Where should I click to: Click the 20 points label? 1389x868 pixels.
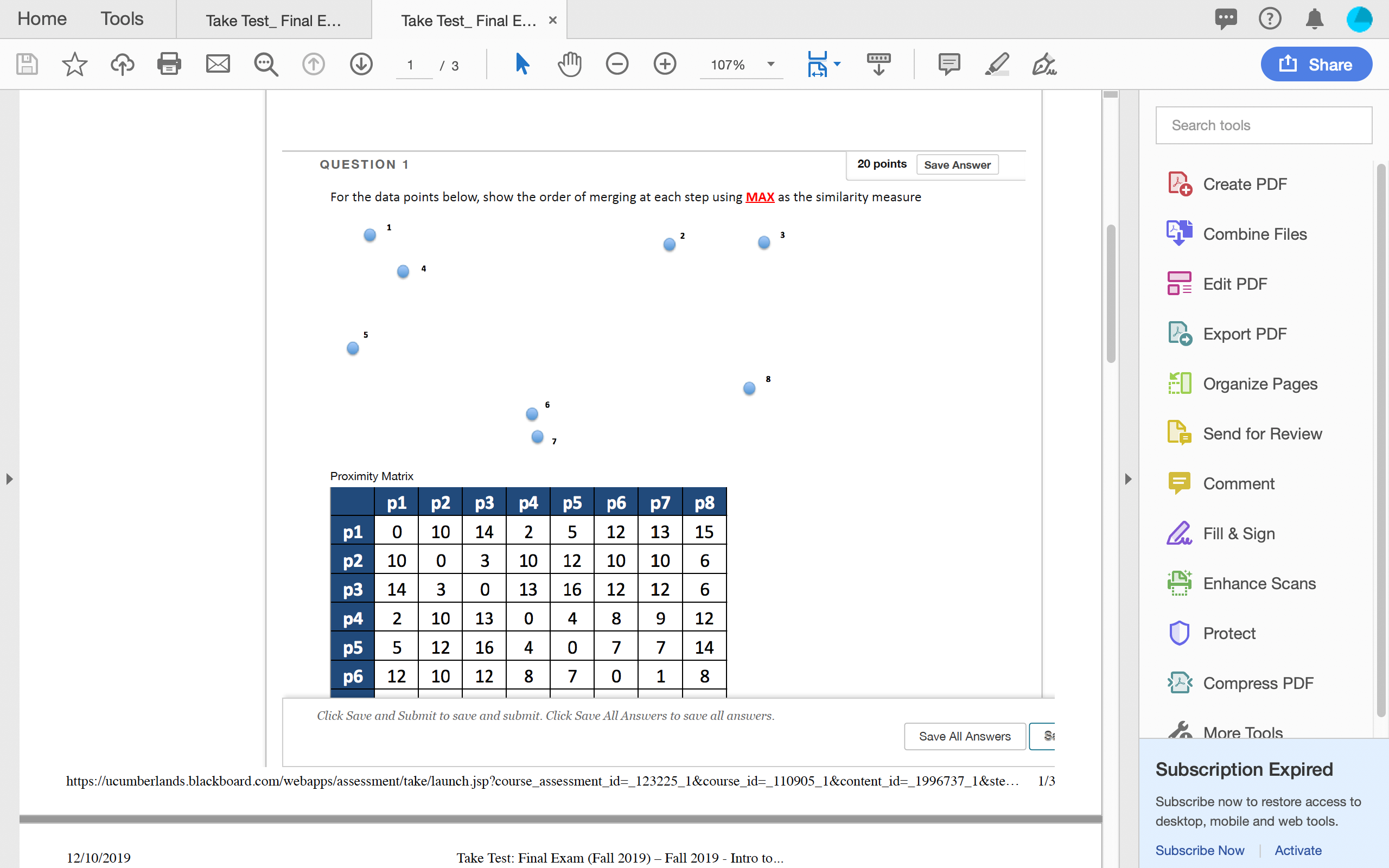click(882, 164)
